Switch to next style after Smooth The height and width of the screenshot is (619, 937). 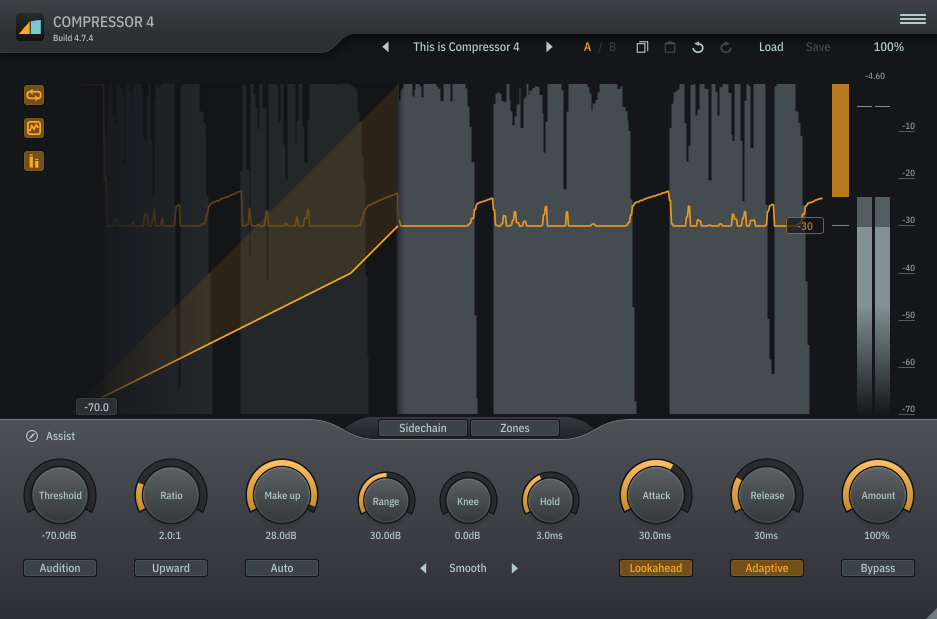(515, 568)
